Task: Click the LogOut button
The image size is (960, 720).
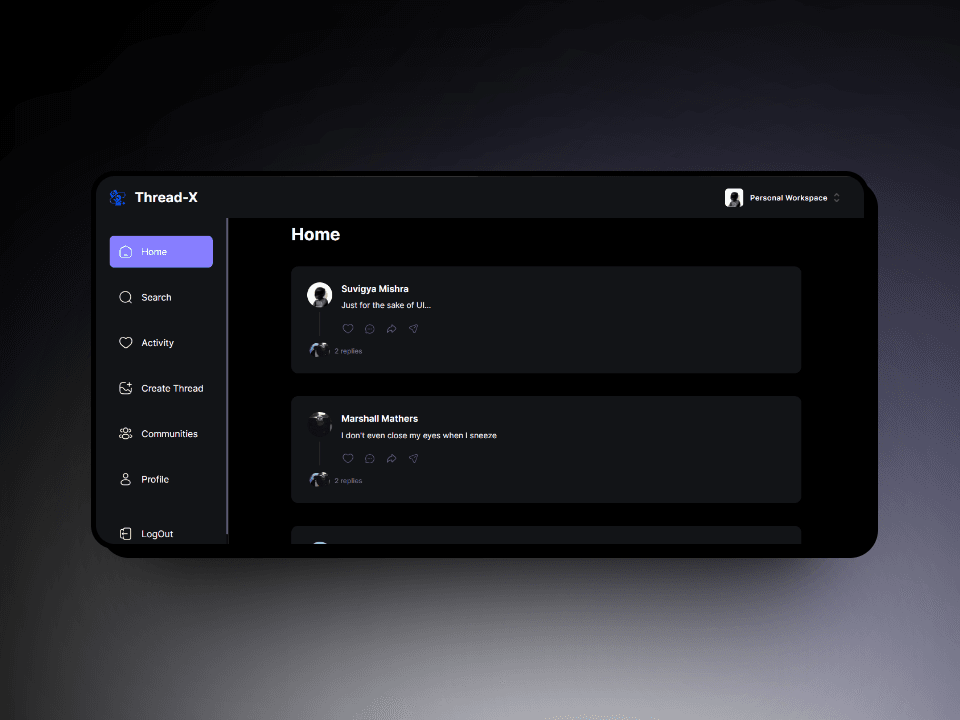Action: (x=157, y=534)
